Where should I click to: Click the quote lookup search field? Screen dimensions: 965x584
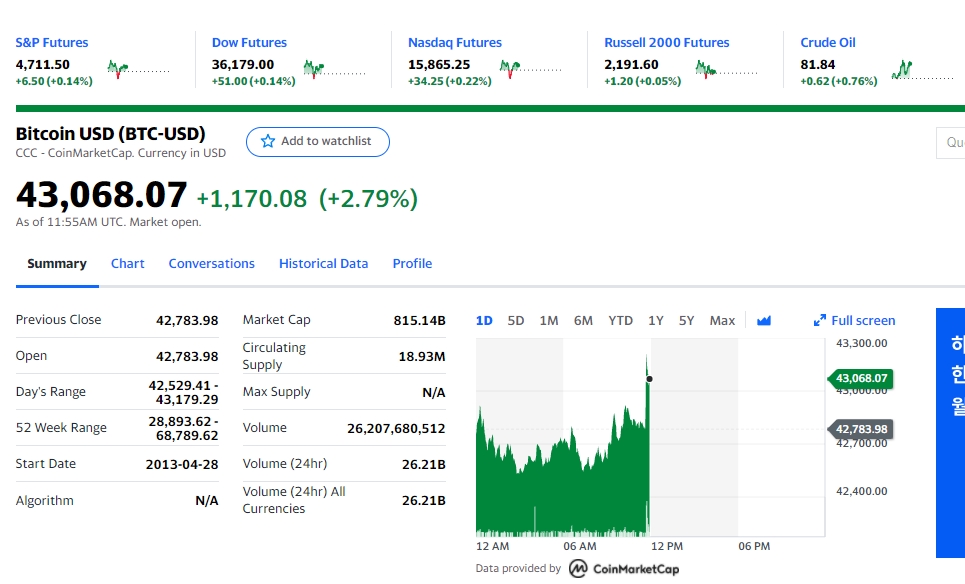pyautogui.click(x=950, y=143)
